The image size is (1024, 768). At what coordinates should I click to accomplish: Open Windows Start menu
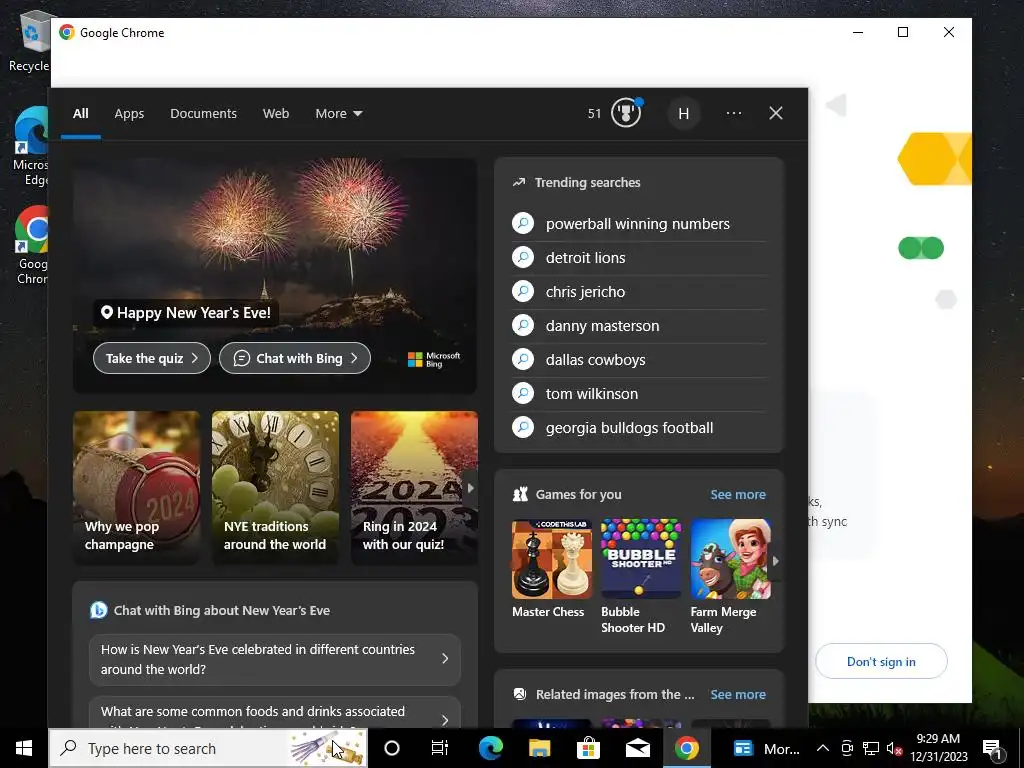point(24,748)
